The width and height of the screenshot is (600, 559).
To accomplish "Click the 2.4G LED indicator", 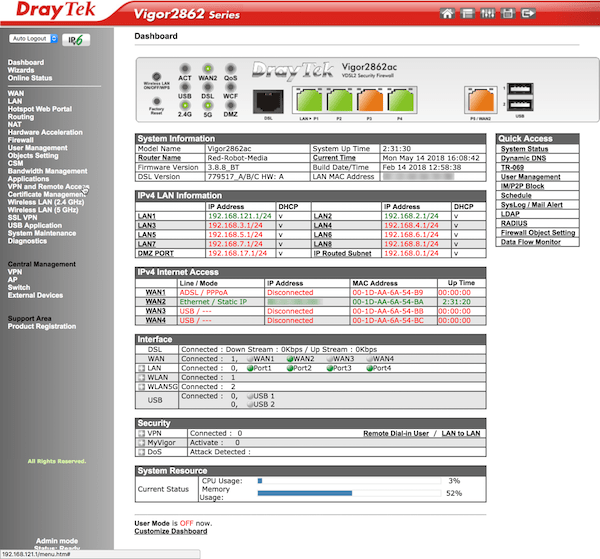I will click(x=185, y=105).
